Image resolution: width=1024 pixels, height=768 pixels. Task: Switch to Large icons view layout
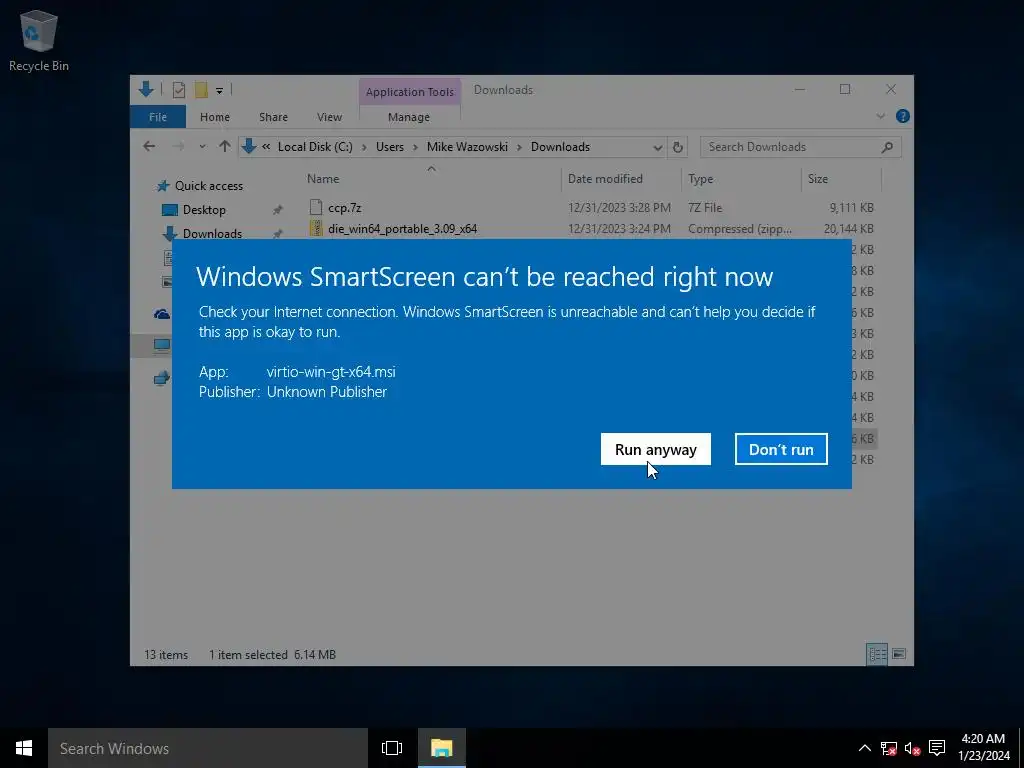(899, 654)
